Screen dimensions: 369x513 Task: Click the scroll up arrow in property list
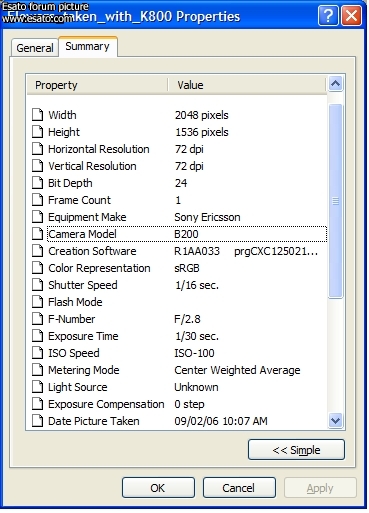click(335, 84)
